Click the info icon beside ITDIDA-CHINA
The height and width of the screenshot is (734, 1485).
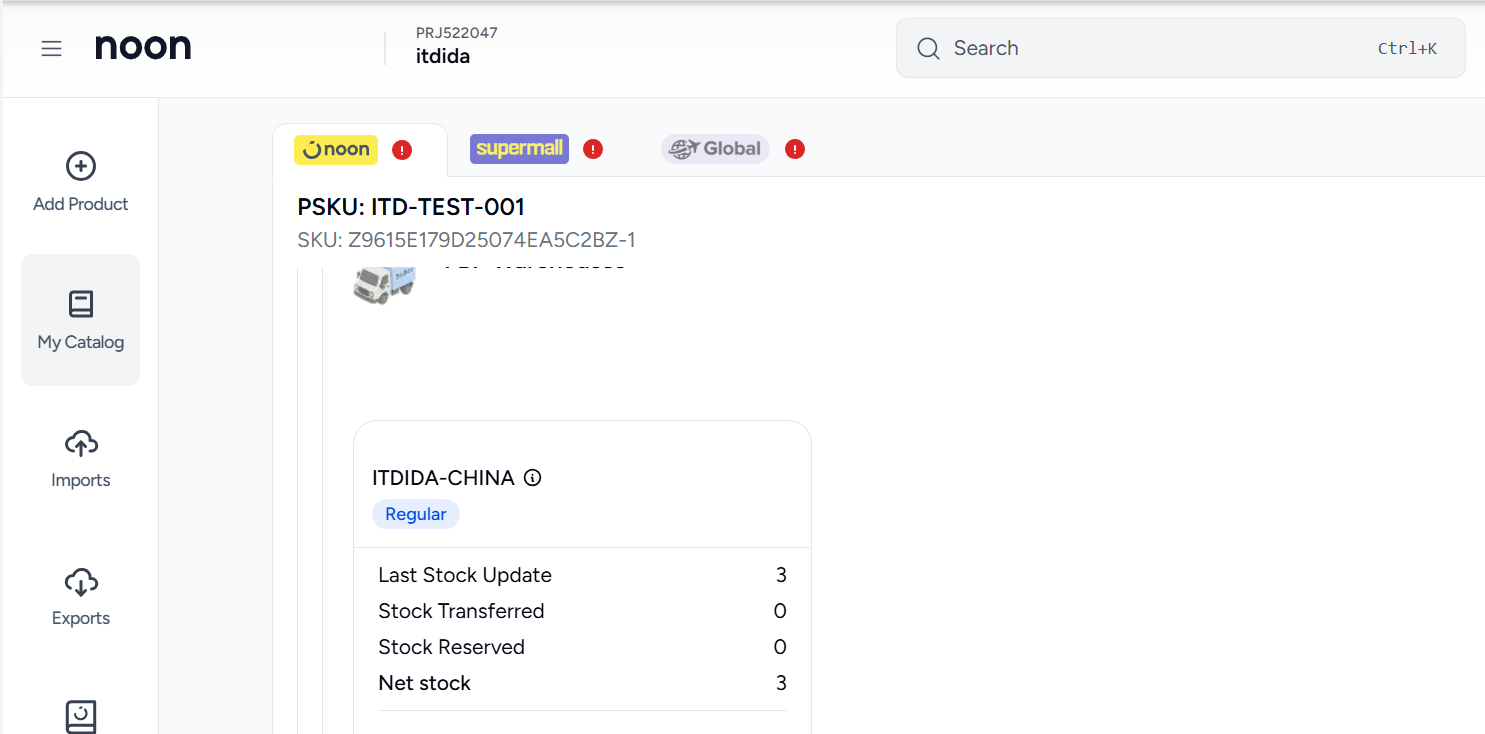pyautogui.click(x=533, y=478)
